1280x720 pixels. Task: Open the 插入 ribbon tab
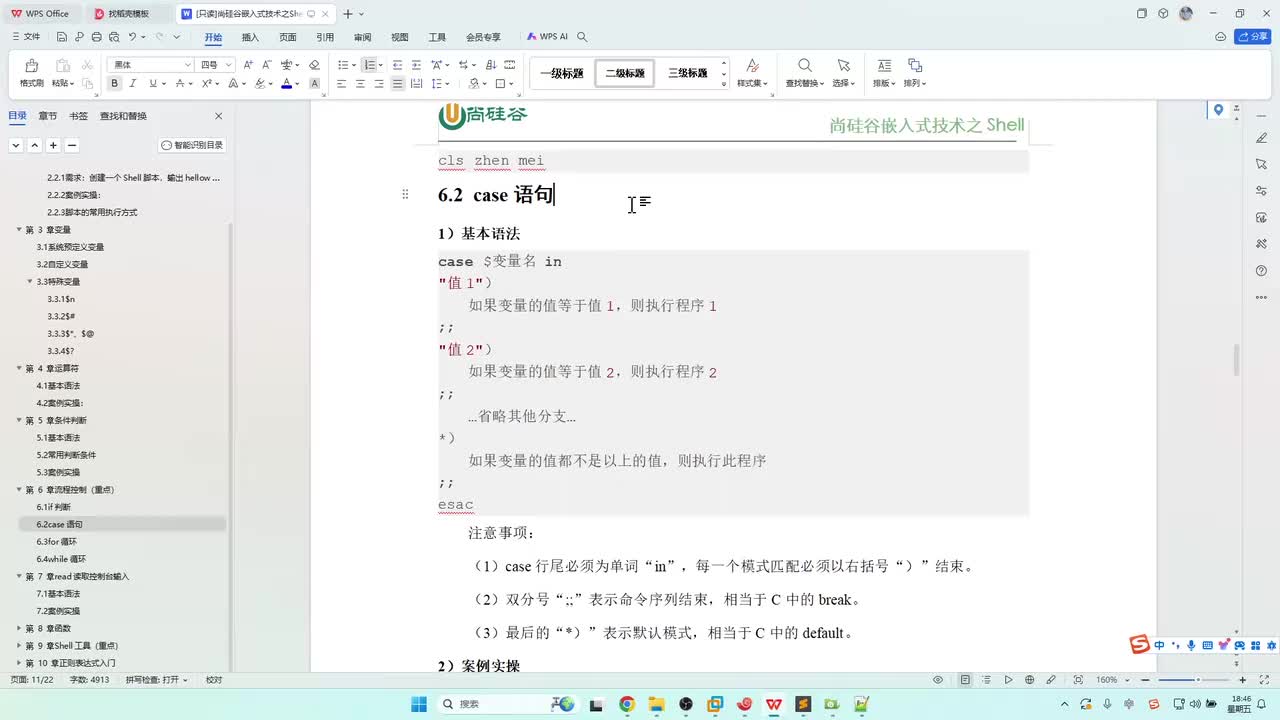click(x=250, y=37)
